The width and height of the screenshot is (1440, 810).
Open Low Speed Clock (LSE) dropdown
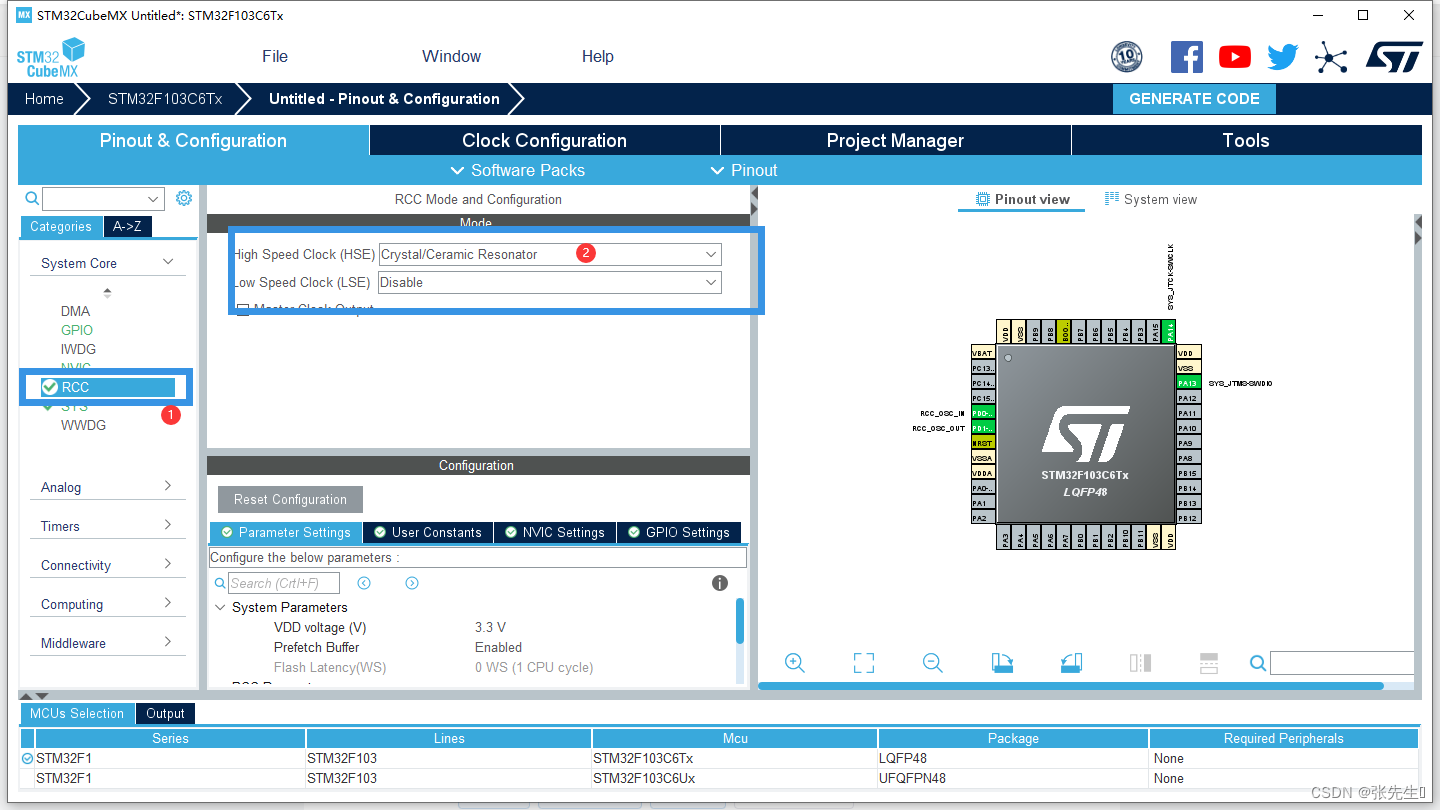pyautogui.click(x=550, y=282)
